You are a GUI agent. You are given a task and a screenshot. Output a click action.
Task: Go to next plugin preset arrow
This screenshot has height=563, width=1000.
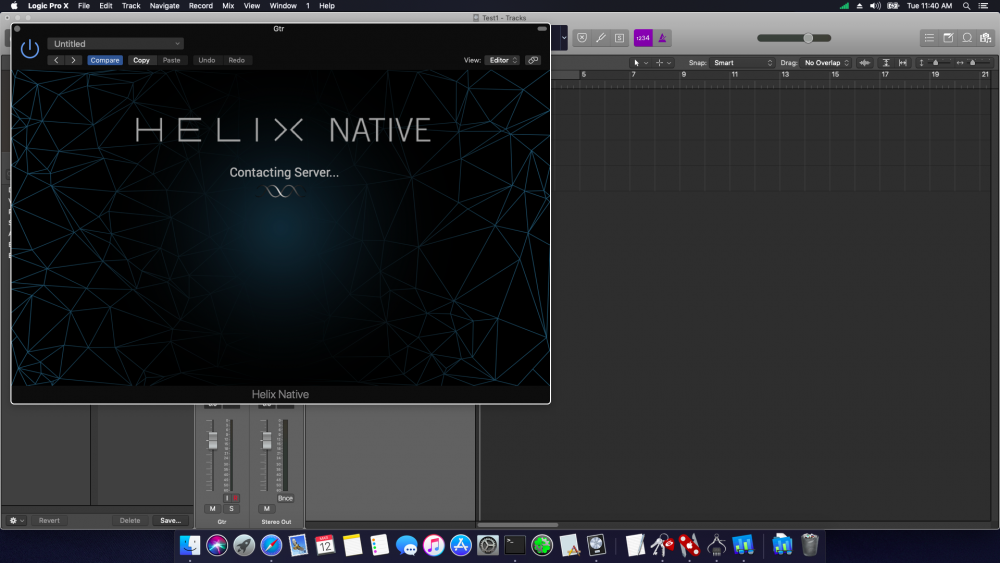pos(73,60)
